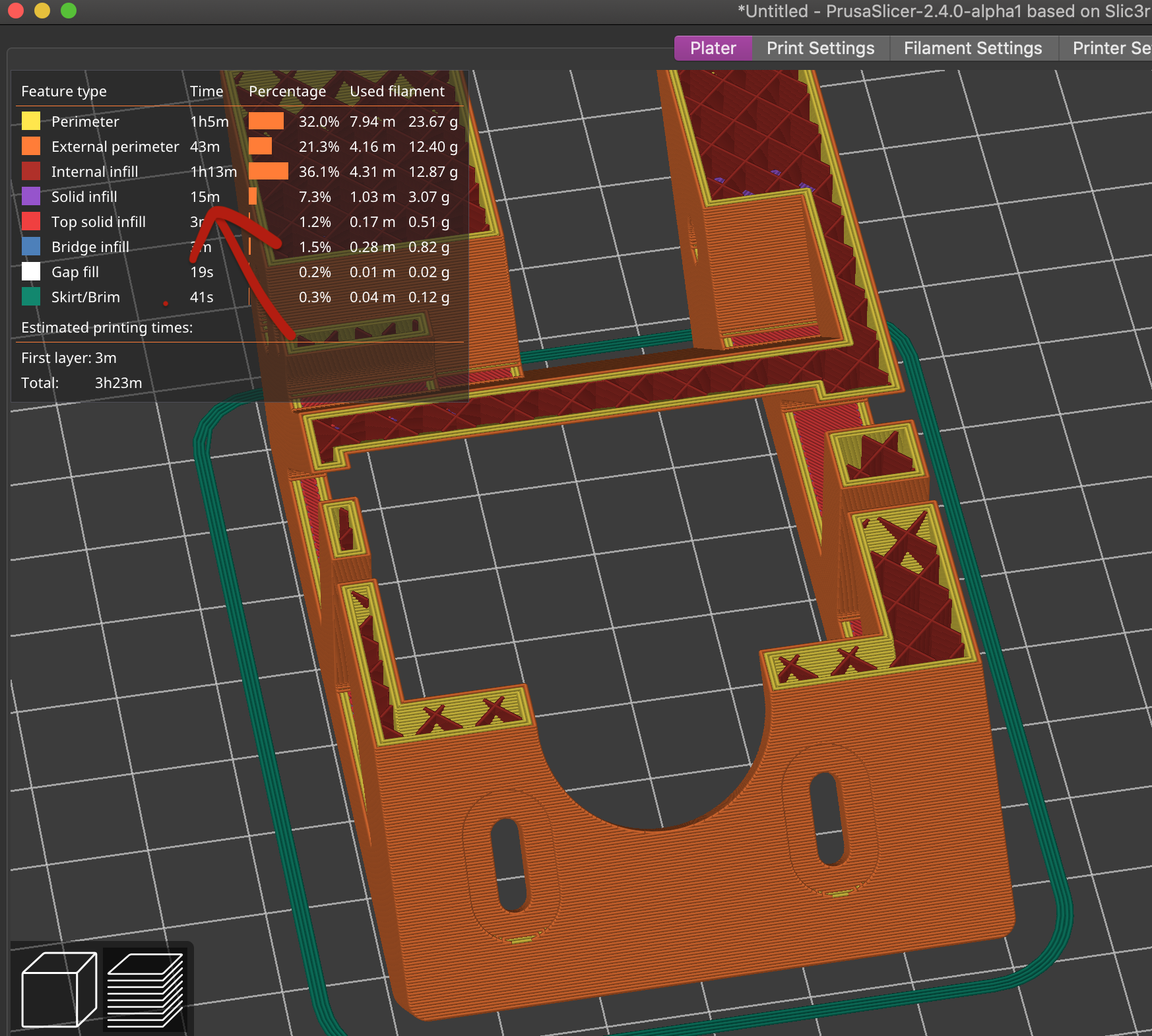Toggle visibility of Perimeter feature label
The height and width of the screenshot is (1036, 1152).
tap(85, 121)
